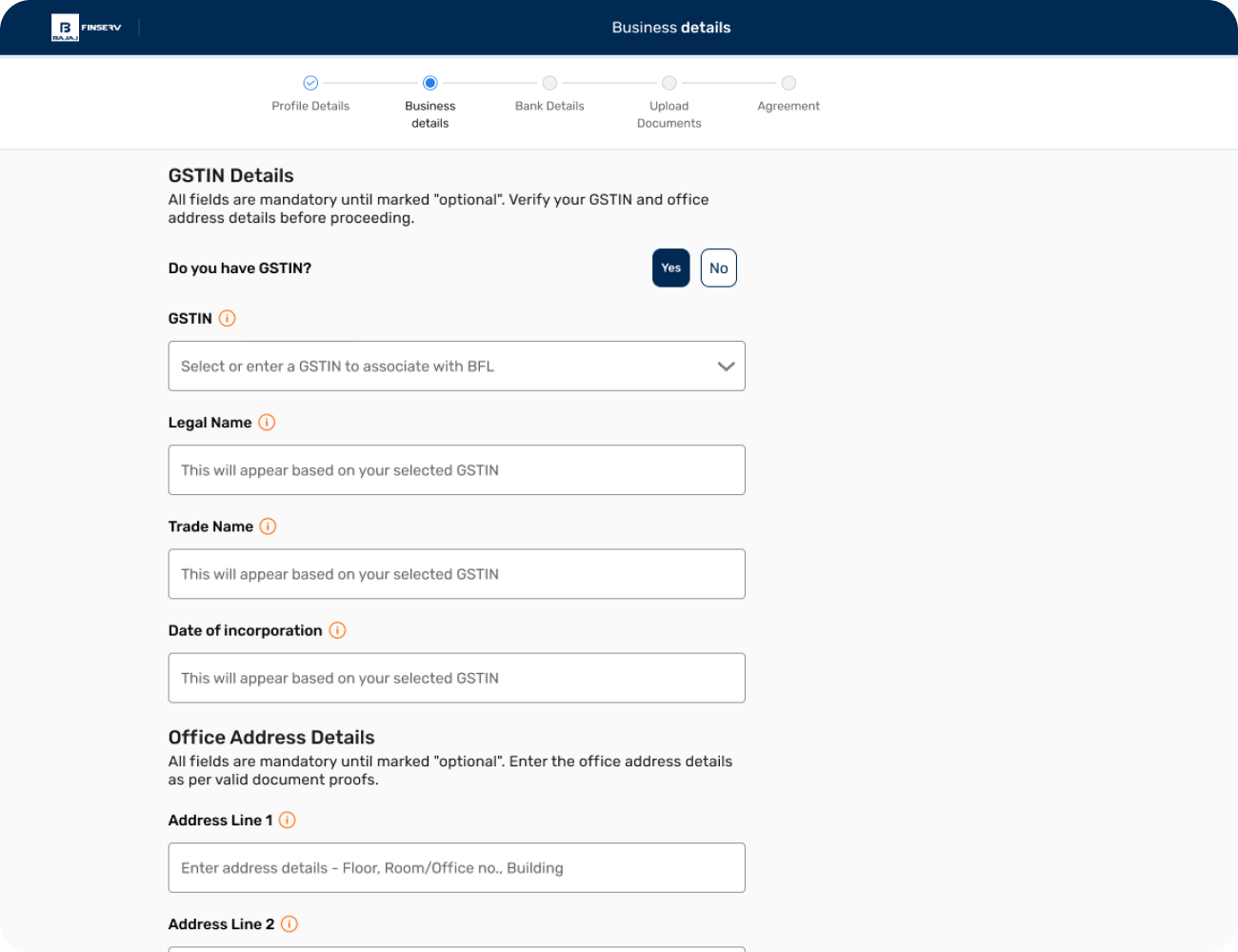The height and width of the screenshot is (952, 1238).
Task: Click the Profile Details step label
Action: click(310, 106)
